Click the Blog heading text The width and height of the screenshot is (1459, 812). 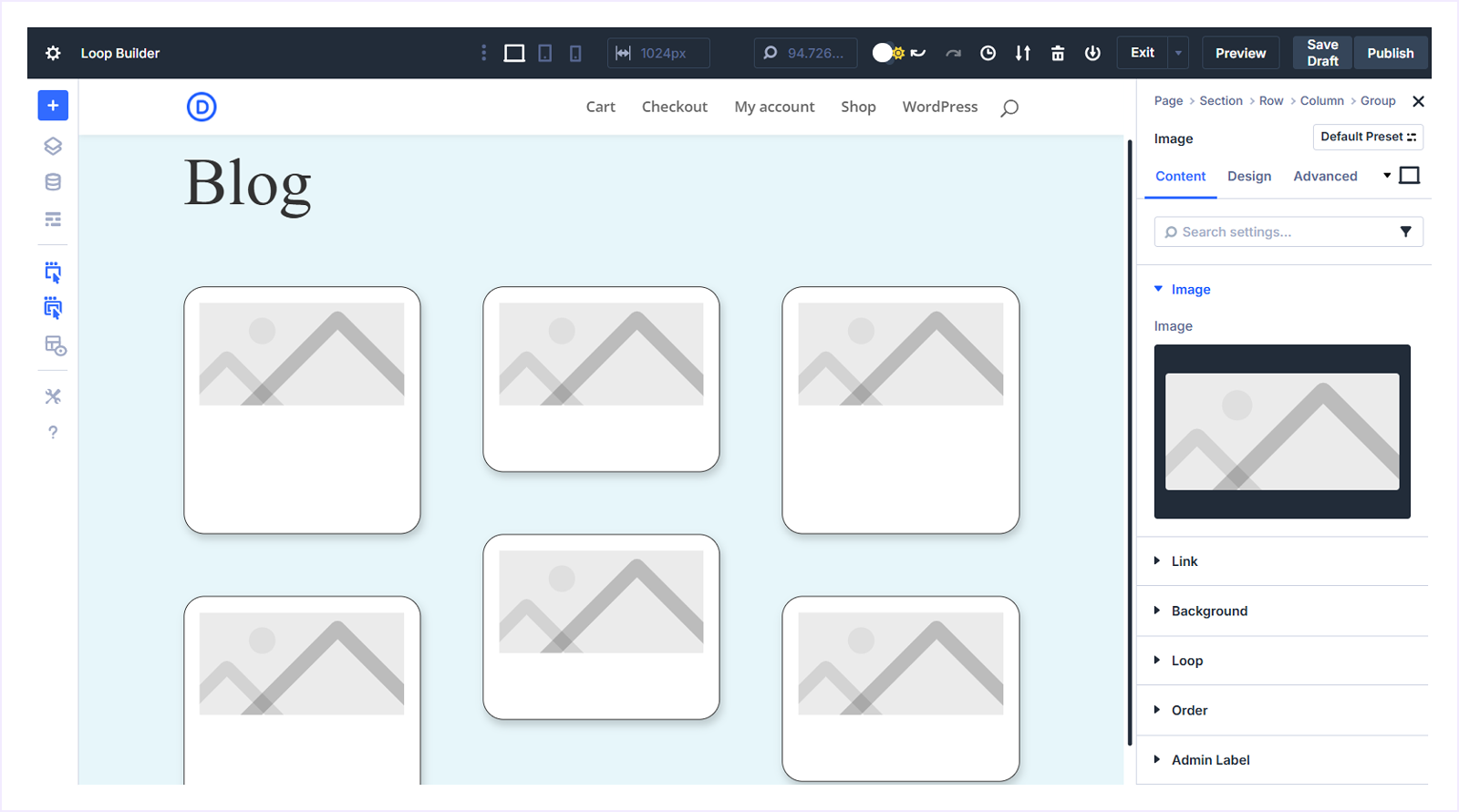point(247,185)
